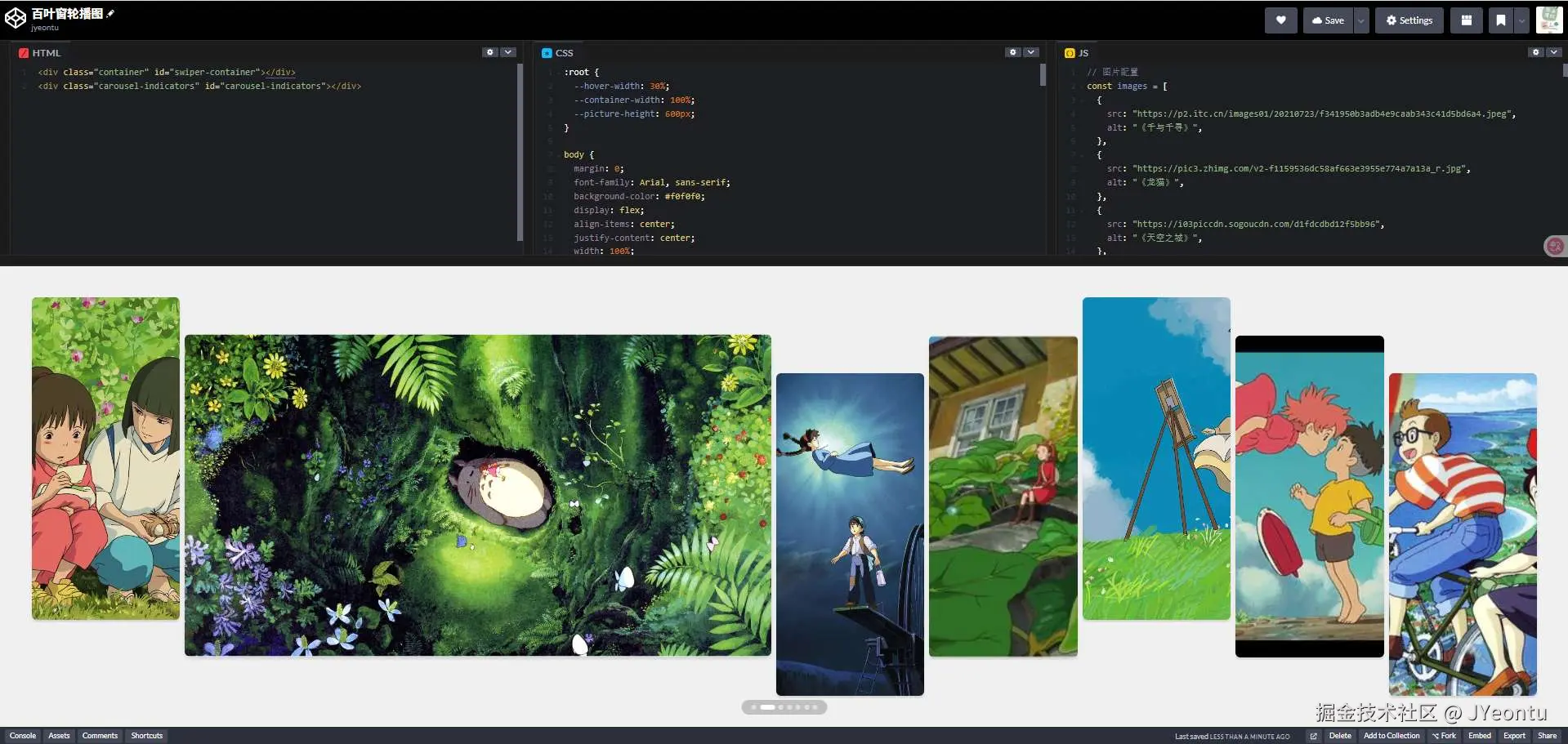Screen dimensions: 1568x744
Task: Click the last carousel indicator dot
Action: click(815, 707)
